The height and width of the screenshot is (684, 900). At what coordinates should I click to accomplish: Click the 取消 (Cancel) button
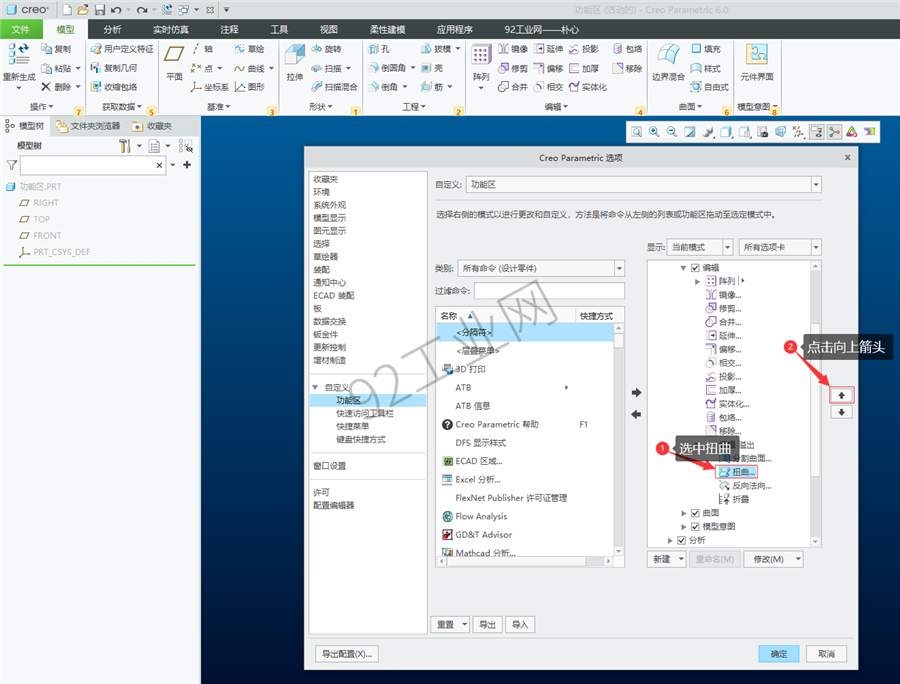(x=826, y=654)
